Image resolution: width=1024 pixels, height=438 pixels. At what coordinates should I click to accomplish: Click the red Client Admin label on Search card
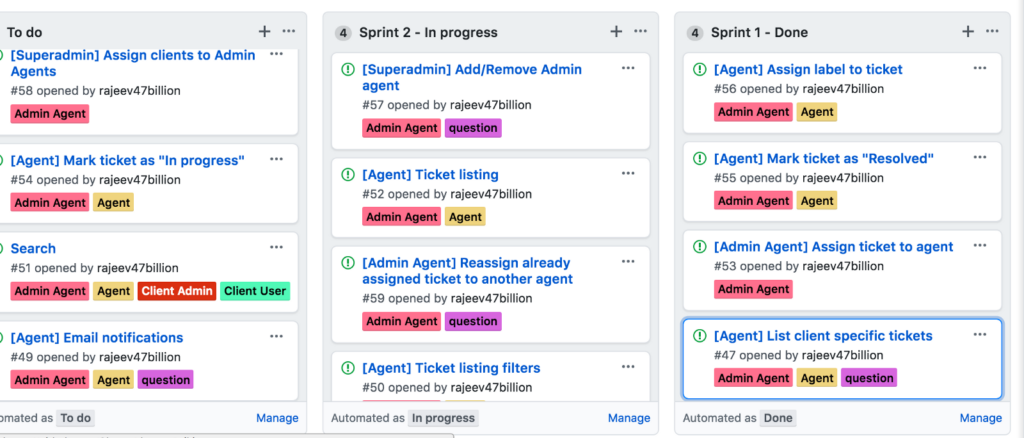pyautogui.click(x=178, y=291)
